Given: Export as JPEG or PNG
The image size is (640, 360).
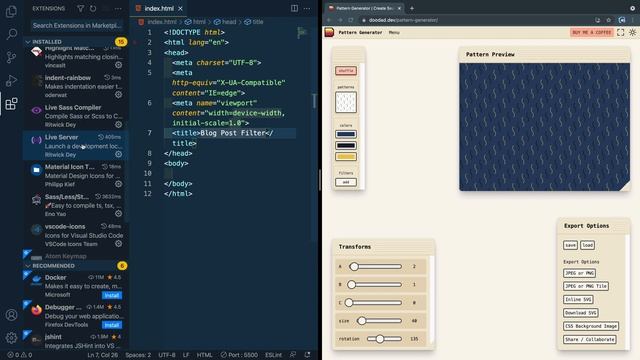Looking at the screenshot, I should tap(579, 273).
